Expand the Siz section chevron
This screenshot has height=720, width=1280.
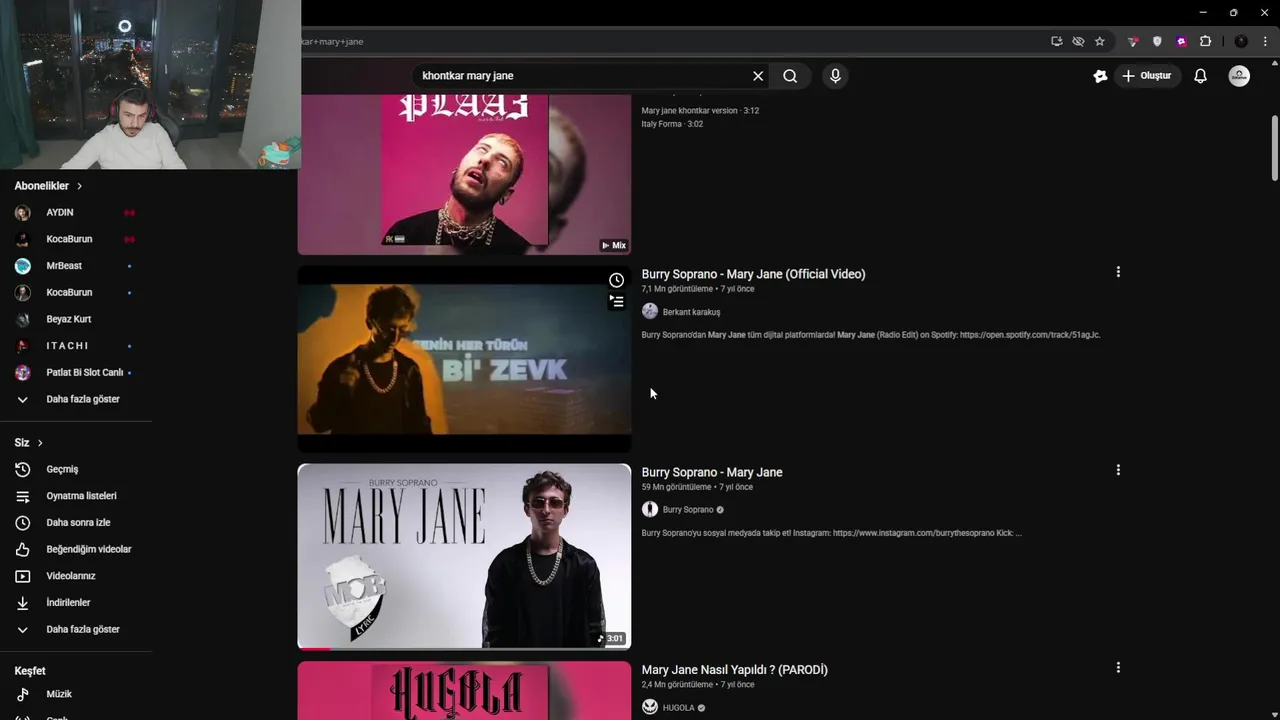(40, 443)
